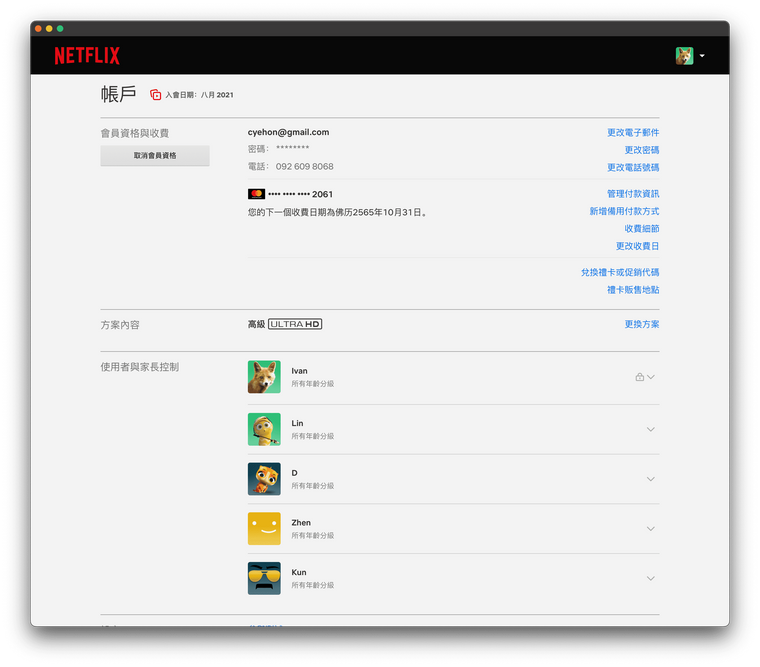Click the 更改電子郵件 link
The height and width of the screenshot is (667, 760).
633,132
